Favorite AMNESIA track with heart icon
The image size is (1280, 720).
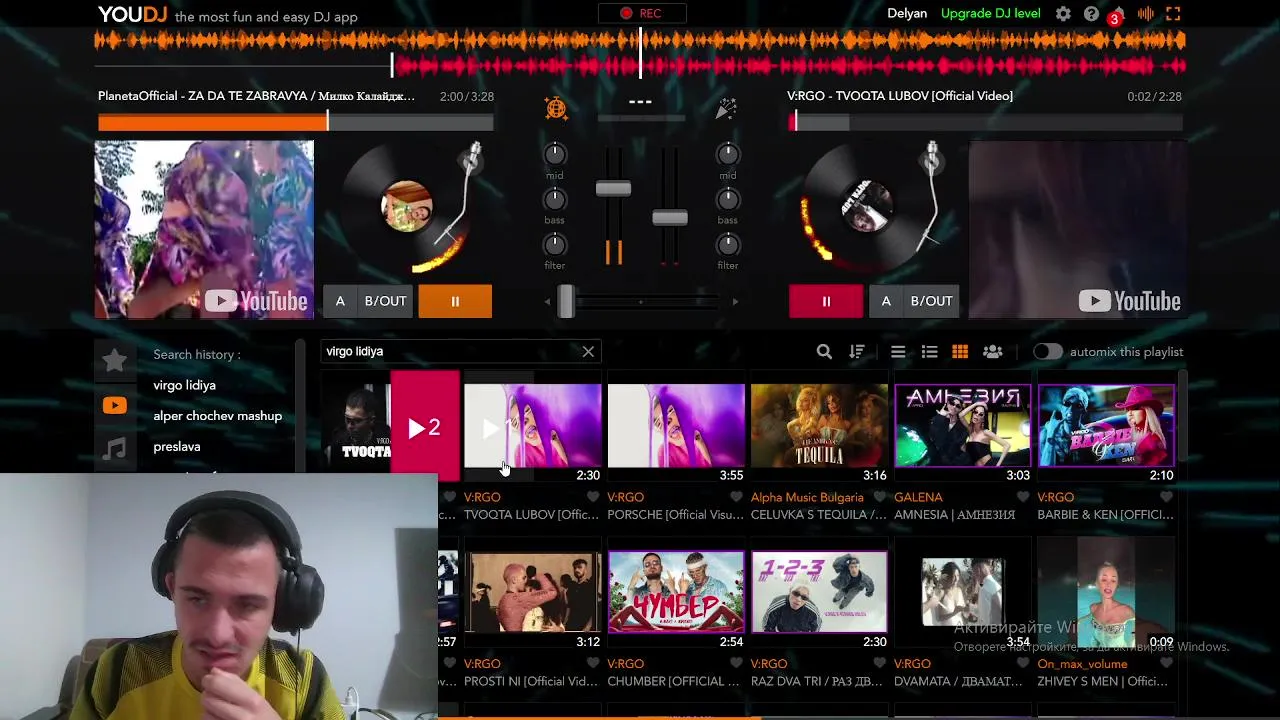1023,497
